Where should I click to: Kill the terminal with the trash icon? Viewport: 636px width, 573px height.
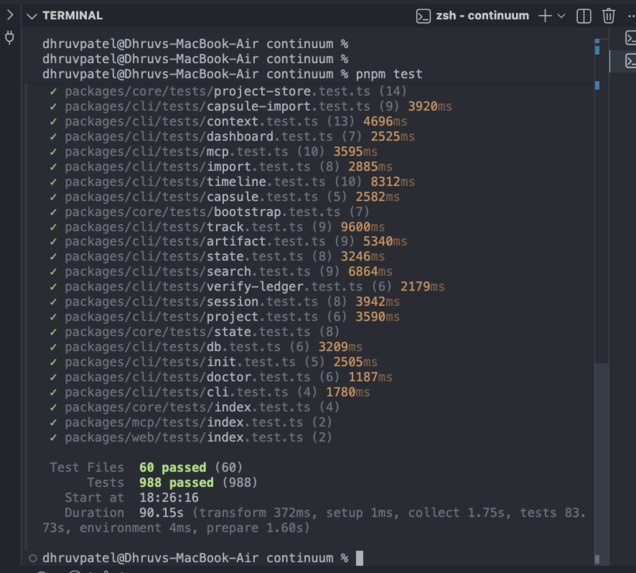608,16
